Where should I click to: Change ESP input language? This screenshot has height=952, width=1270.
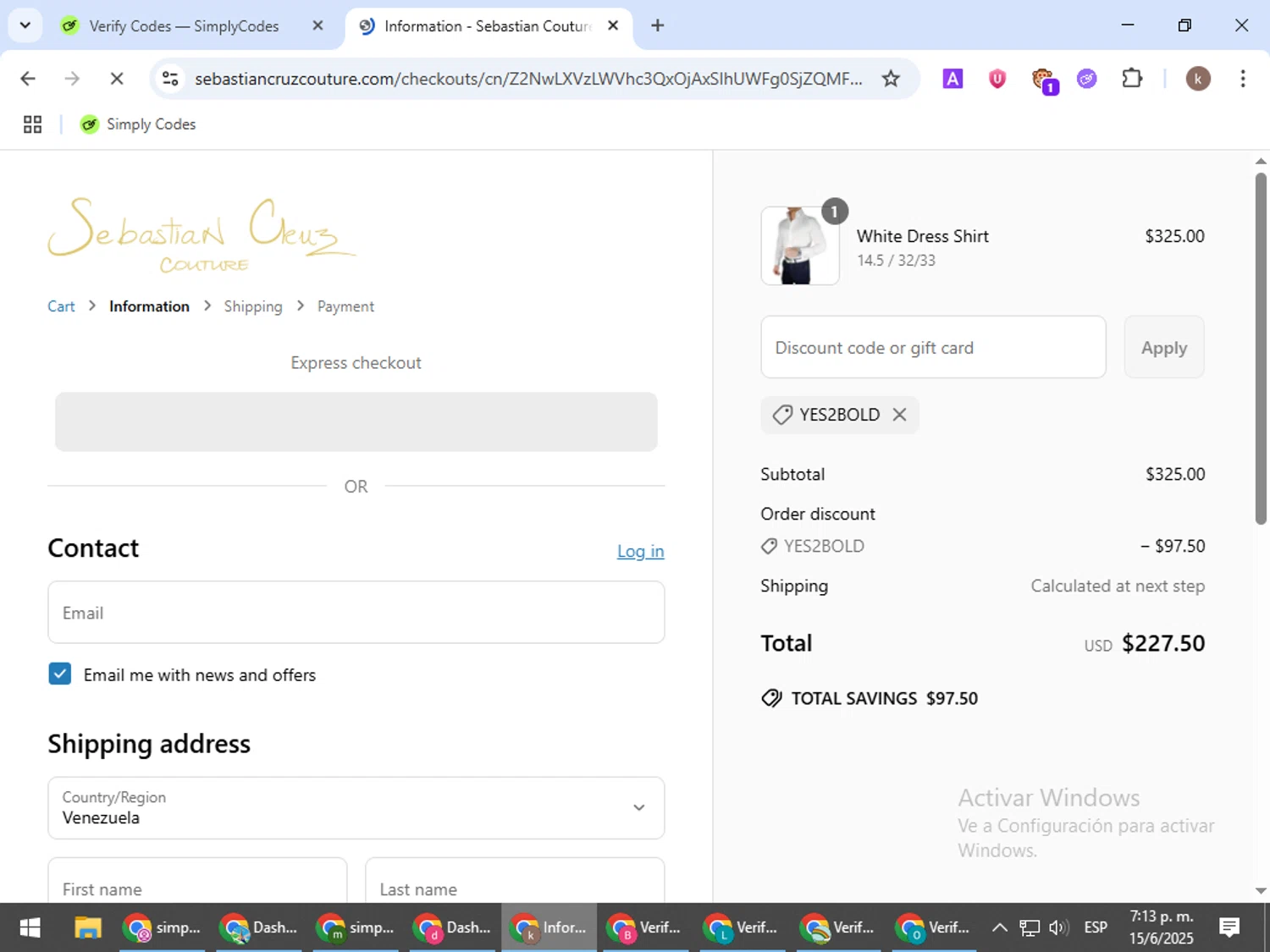tap(1096, 927)
